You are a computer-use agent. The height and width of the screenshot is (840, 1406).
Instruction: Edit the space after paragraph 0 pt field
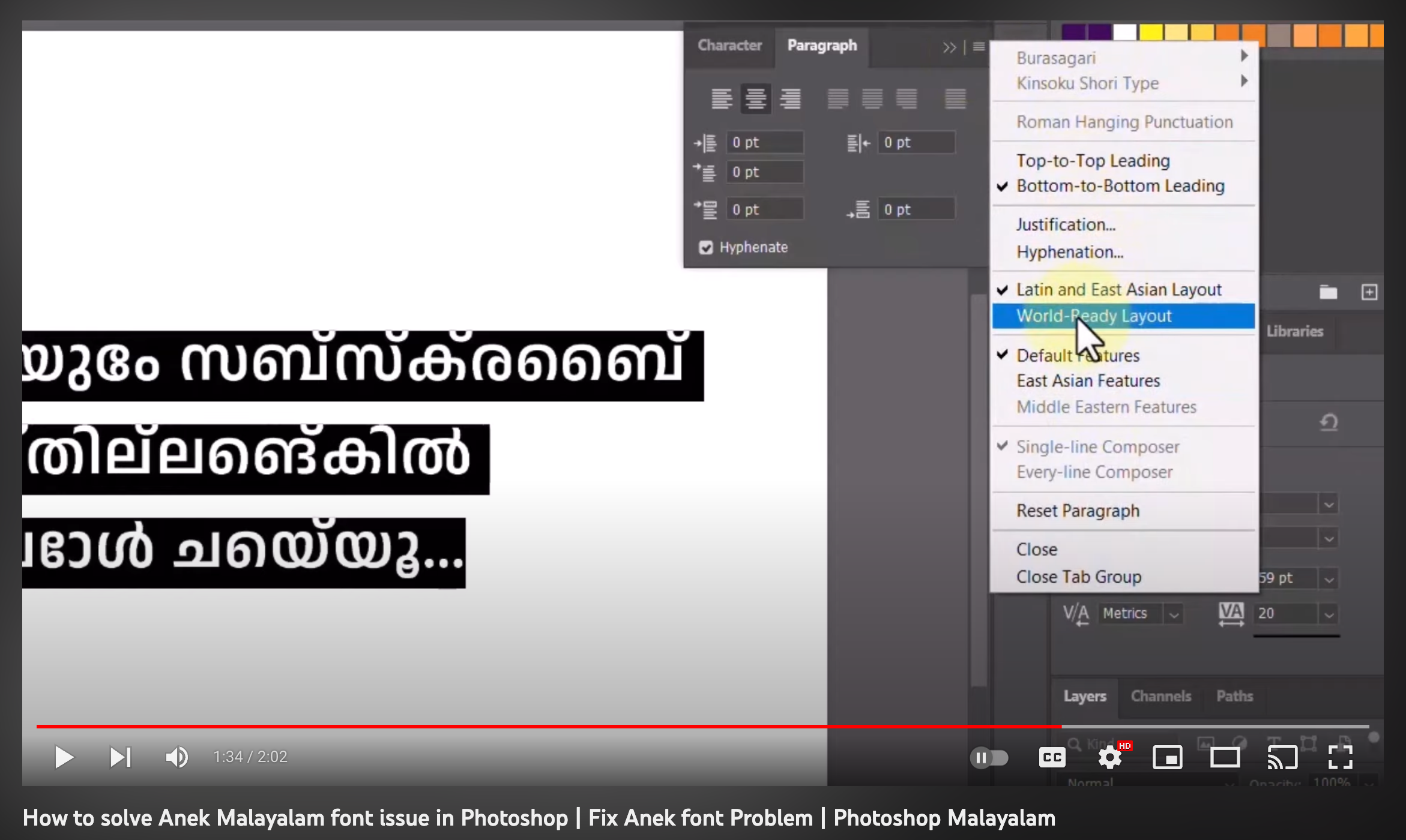pos(917,209)
